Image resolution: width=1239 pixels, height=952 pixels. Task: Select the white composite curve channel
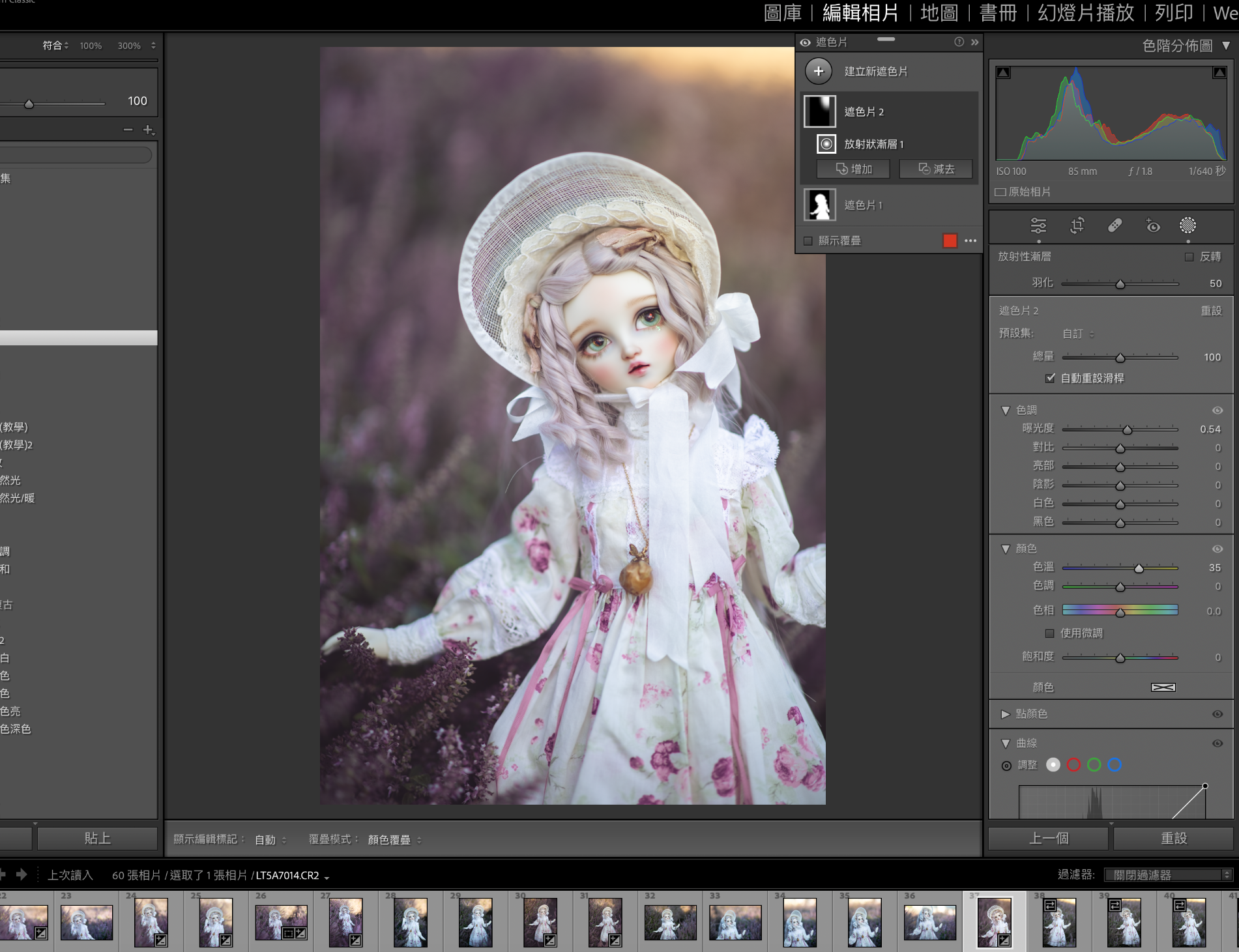(x=1053, y=765)
